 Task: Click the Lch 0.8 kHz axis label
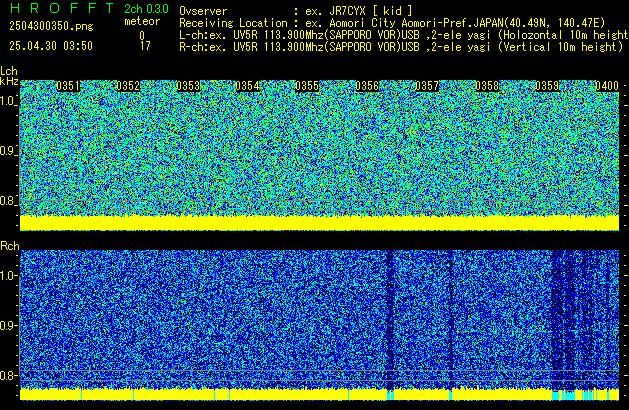[8, 201]
